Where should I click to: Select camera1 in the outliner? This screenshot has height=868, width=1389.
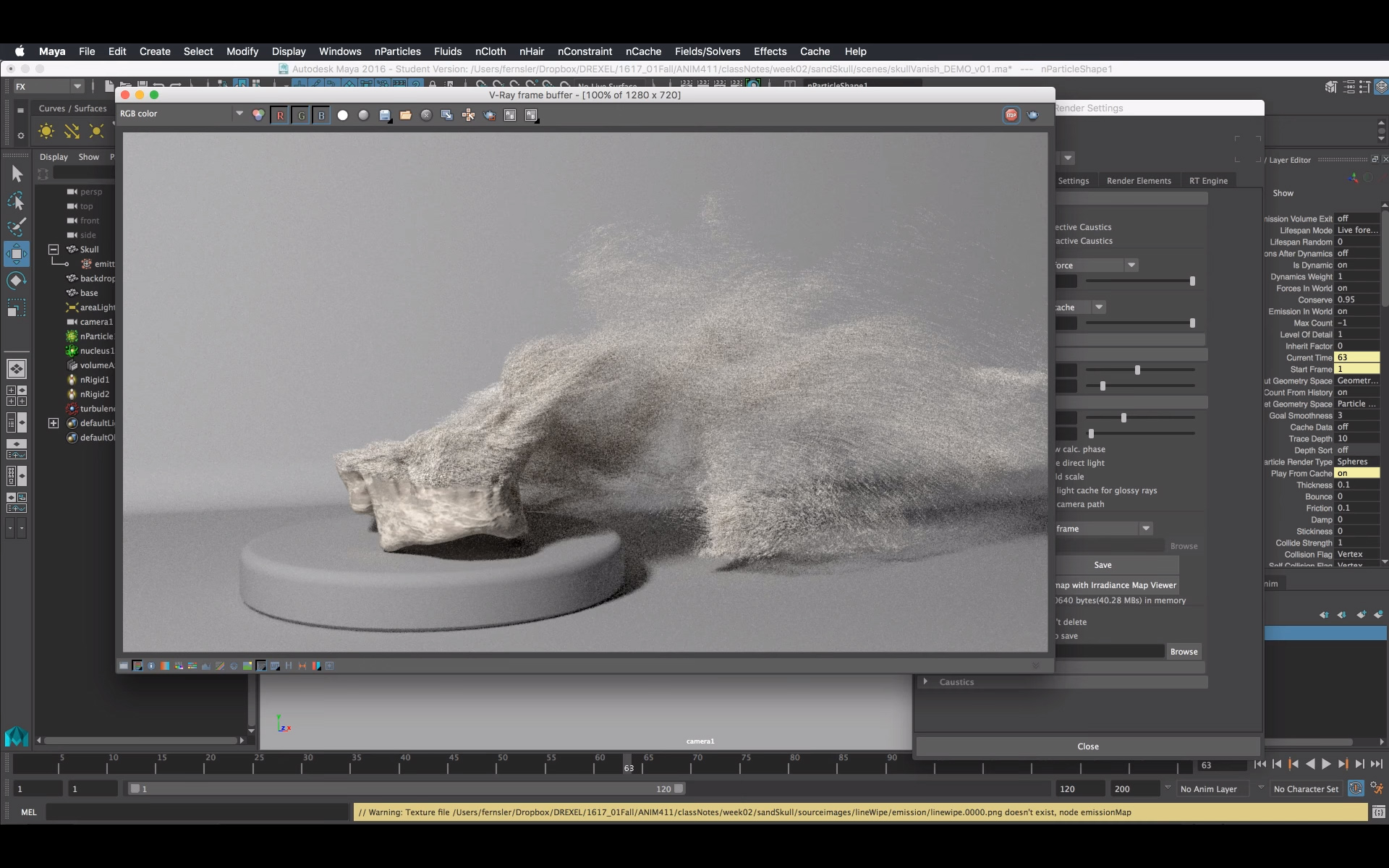coord(96,322)
